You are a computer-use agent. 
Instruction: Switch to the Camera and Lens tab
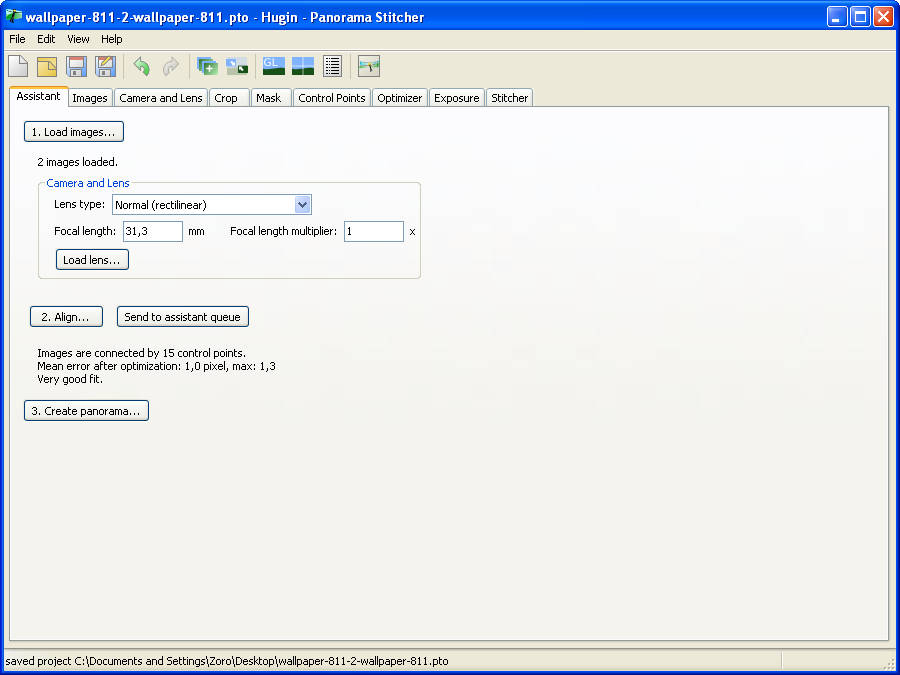[x=161, y=98]
